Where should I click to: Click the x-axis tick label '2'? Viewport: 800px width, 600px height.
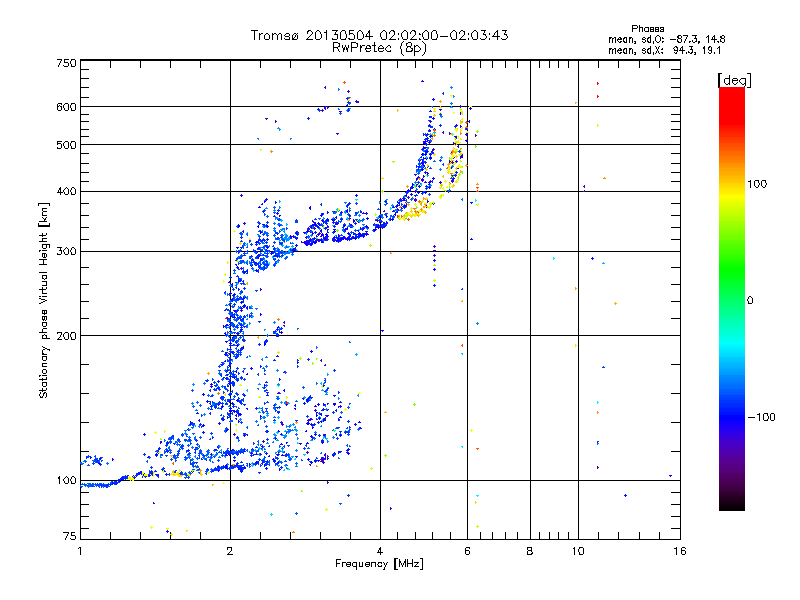coord(230,551)
